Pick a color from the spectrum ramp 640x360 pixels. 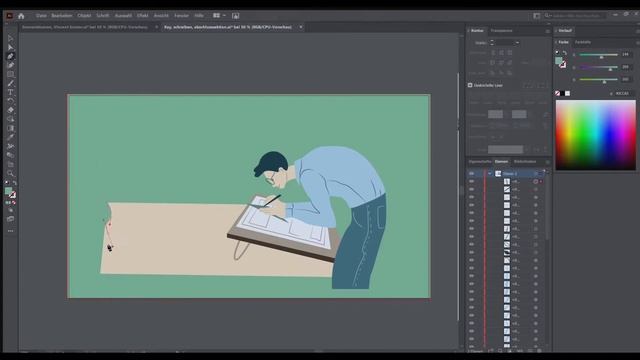[596, 135]
